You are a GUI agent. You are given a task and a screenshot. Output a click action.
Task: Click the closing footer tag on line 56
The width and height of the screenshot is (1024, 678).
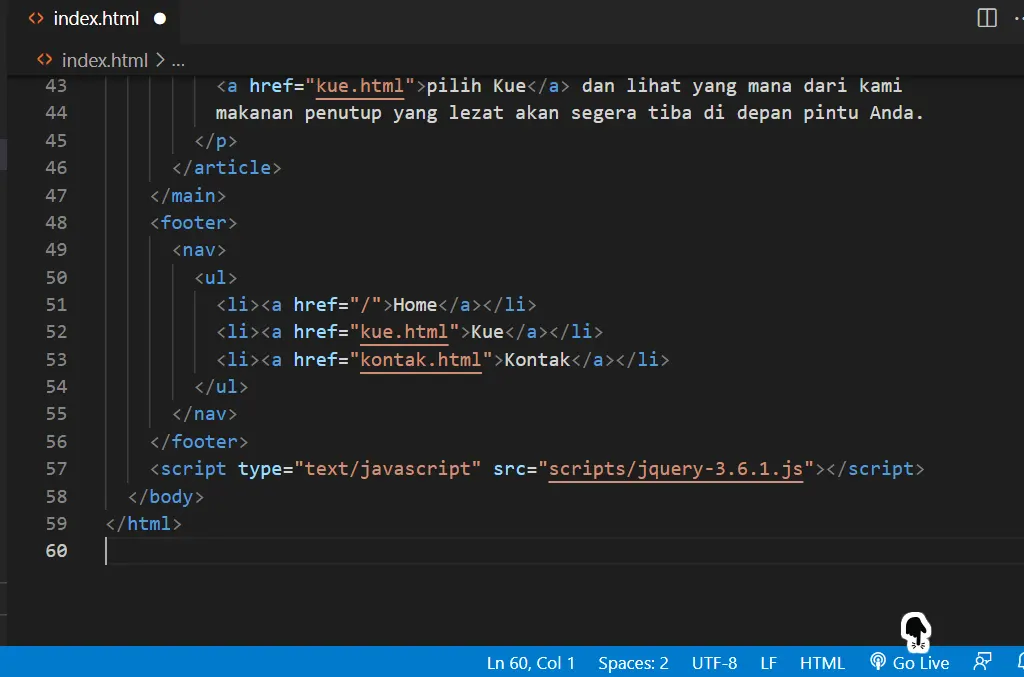pyautogui.click(x=199, y=442)
